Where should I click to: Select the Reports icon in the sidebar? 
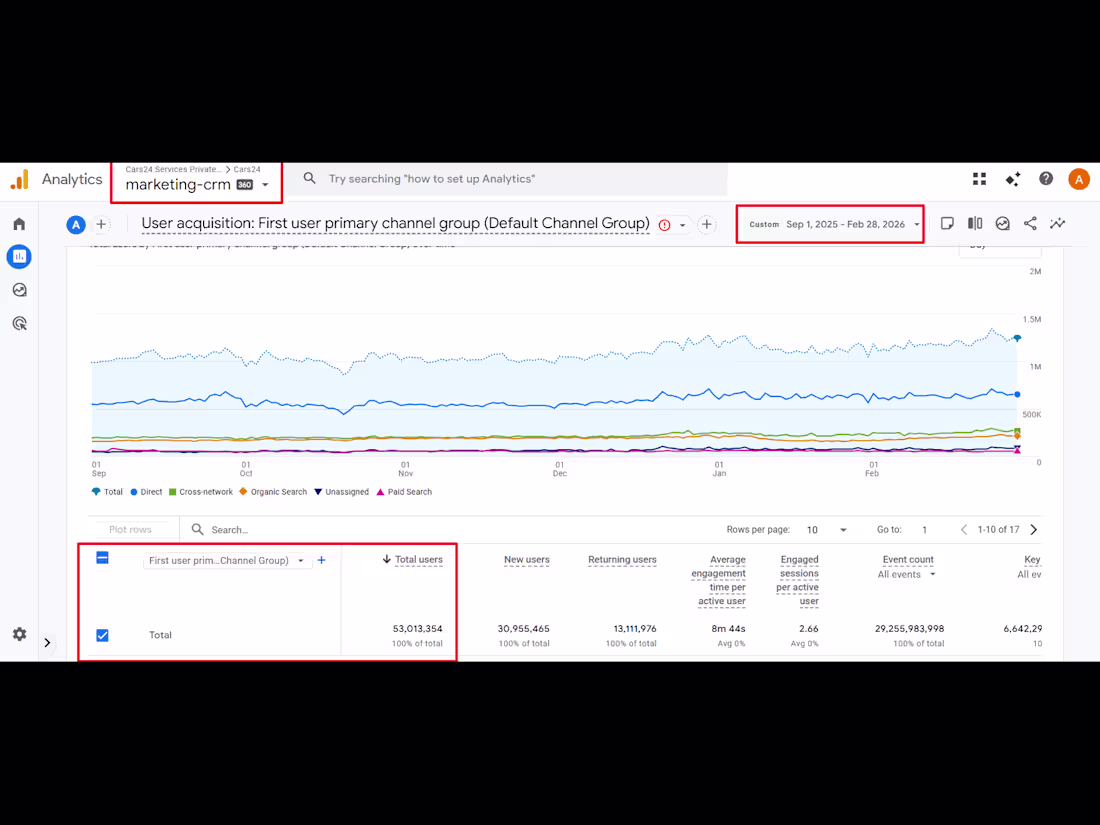[x=18, y=256]
